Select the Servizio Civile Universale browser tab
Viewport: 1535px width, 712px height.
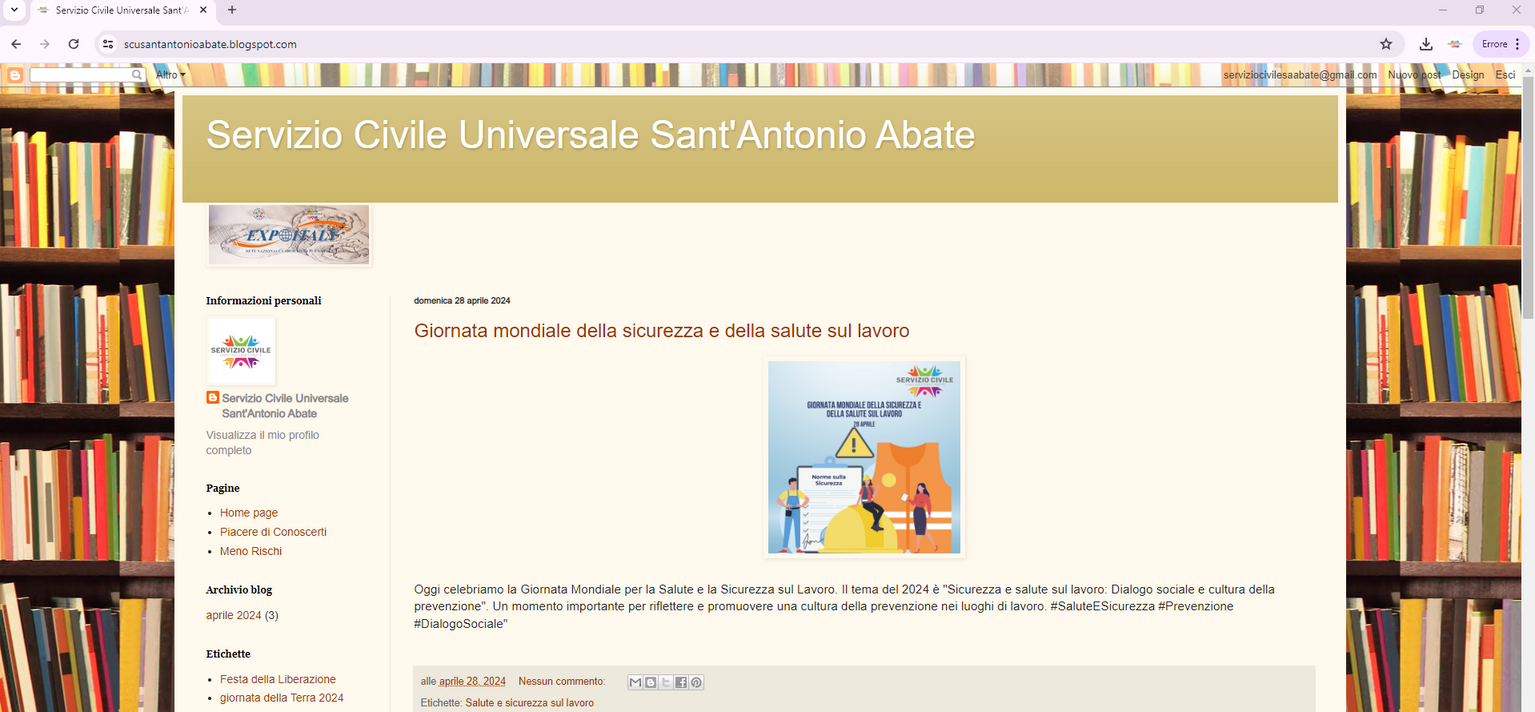tap(121, 11)
